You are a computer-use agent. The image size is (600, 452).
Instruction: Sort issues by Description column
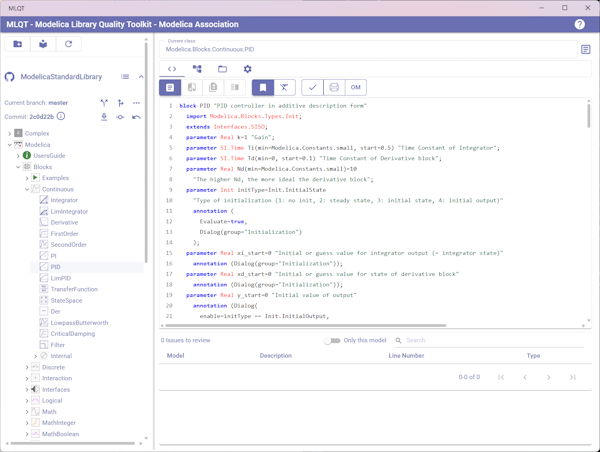(276, 356)
